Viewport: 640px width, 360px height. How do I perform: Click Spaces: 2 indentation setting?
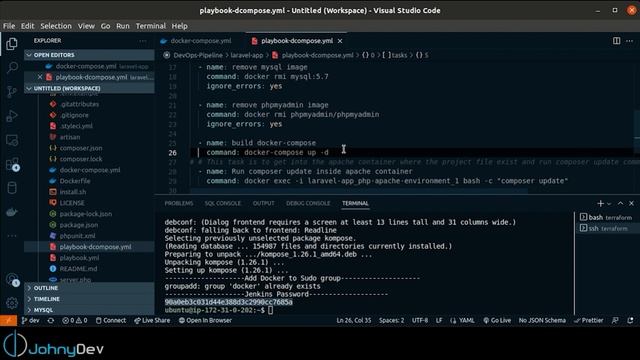(x=391, y=320)
